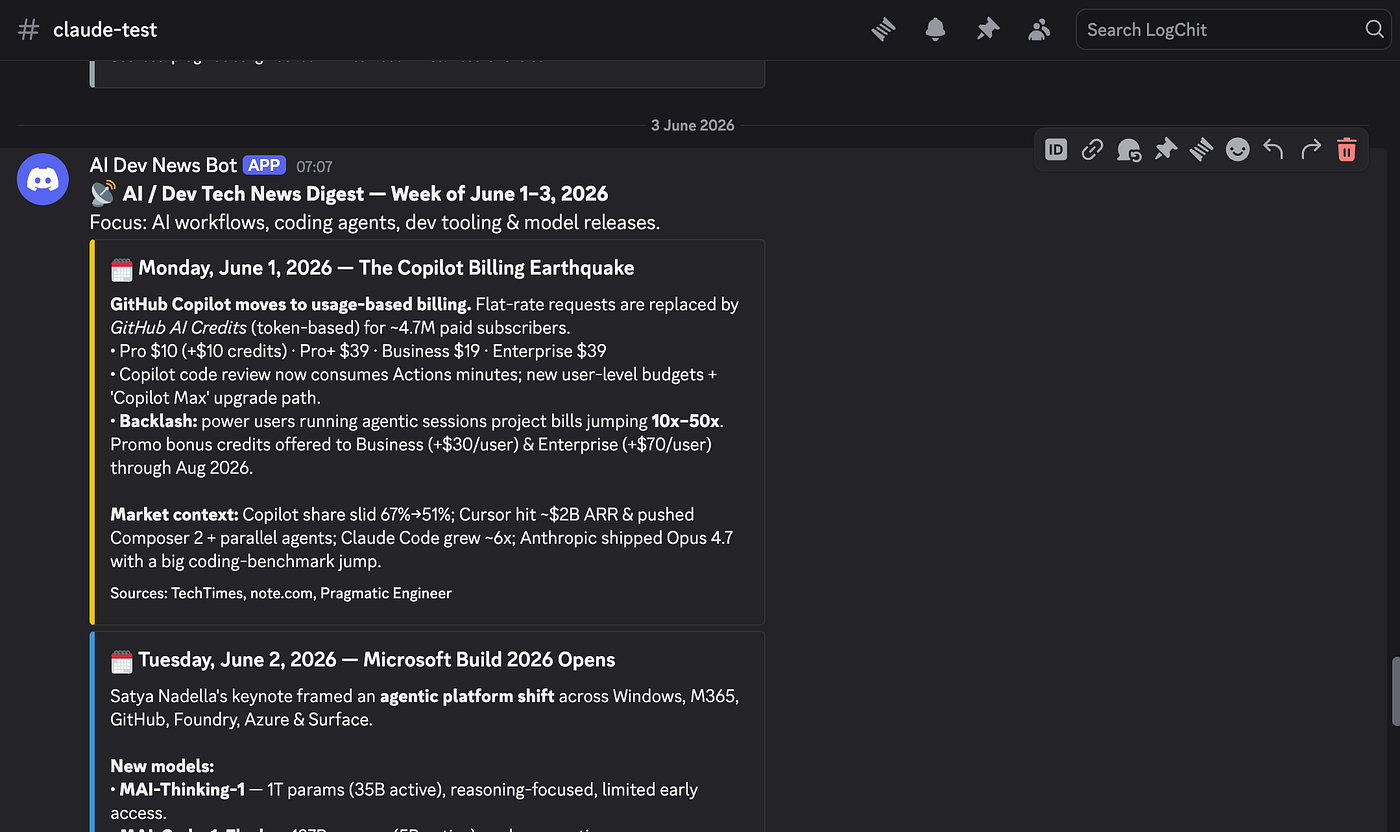
Task: Copy message ID from message toolbar
Action: tap(1056, 150)
